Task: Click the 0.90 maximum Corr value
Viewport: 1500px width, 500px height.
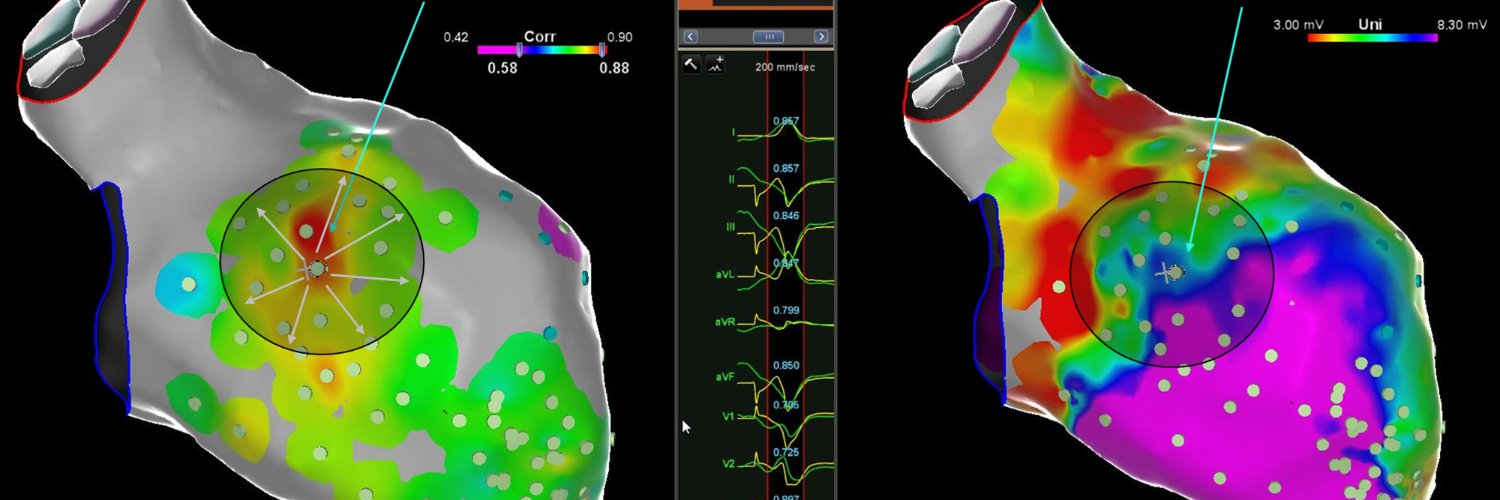Action: pos(619,37)
